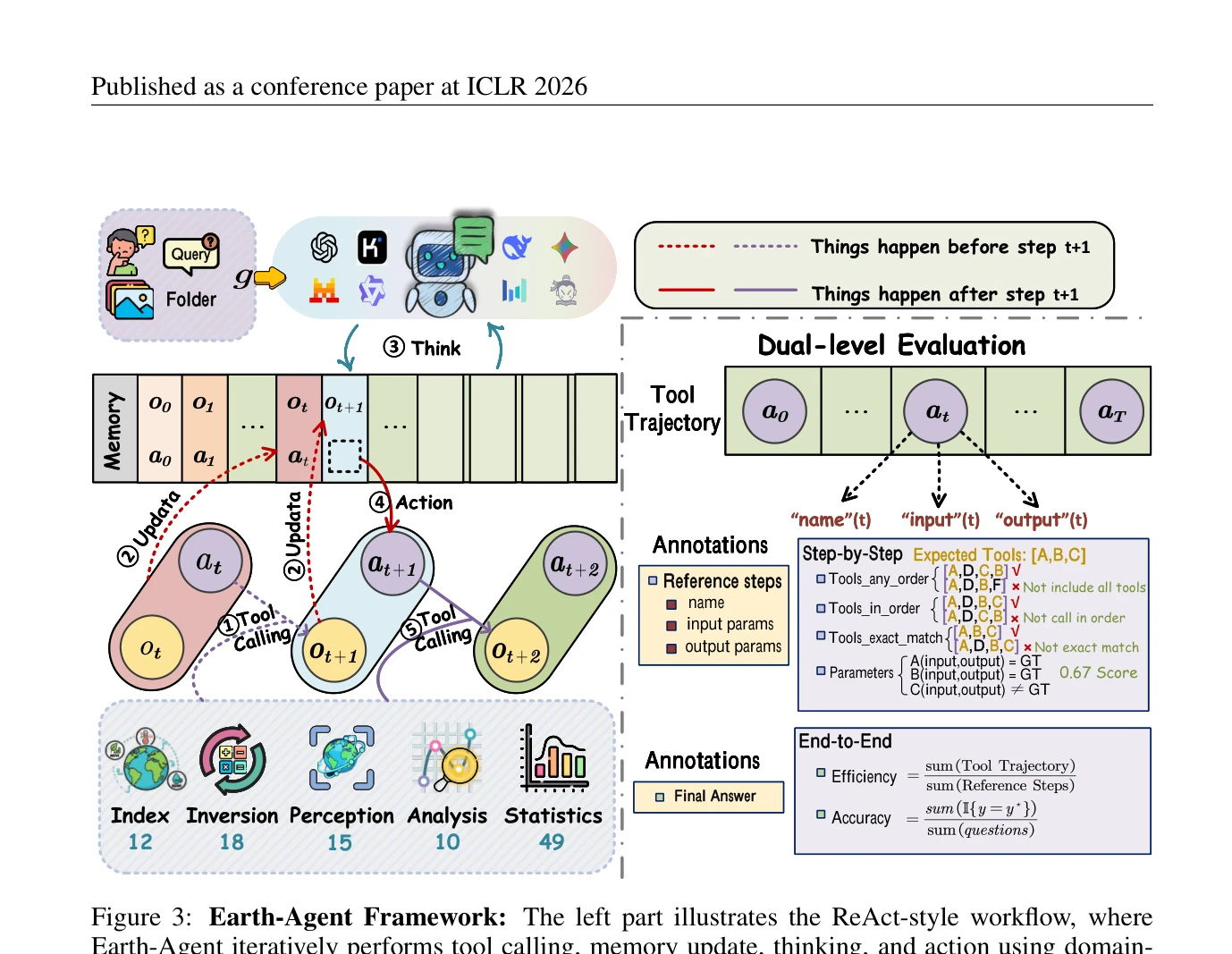
Task: Select the purple at+1 action circle
Action: click(392, 565)
